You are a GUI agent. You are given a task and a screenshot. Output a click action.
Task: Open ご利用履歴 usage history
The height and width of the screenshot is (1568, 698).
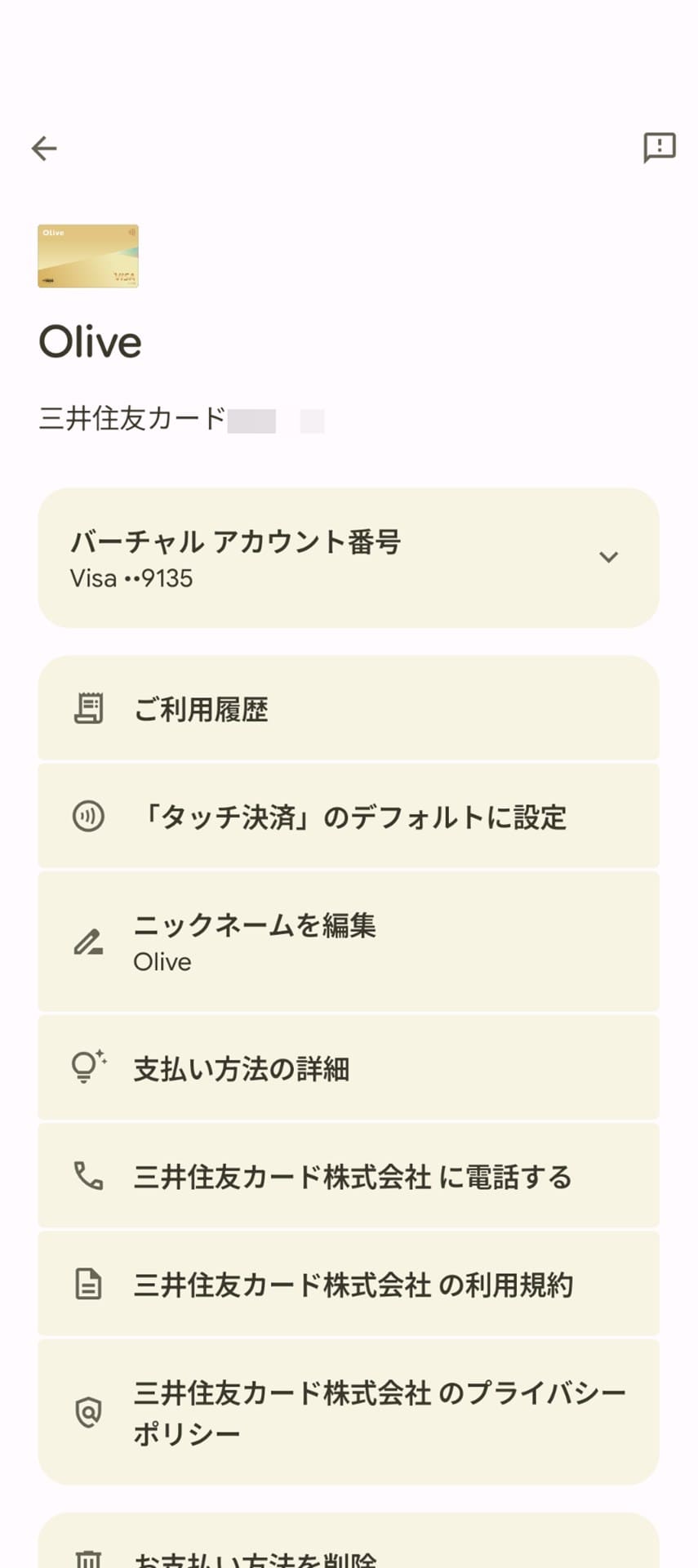pyautogui.click(x=349, y=708)
